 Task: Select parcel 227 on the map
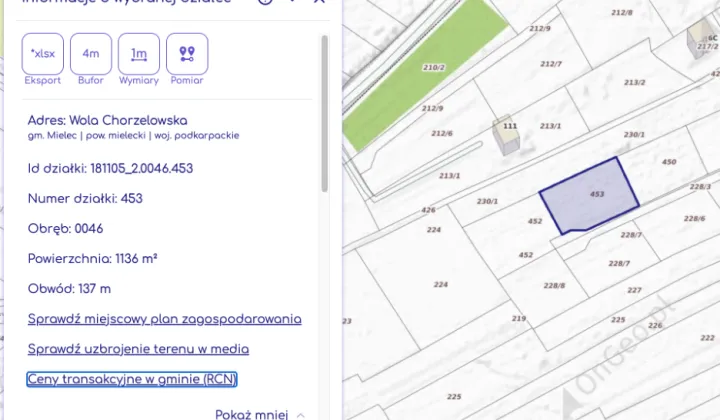tap(634, 290)
